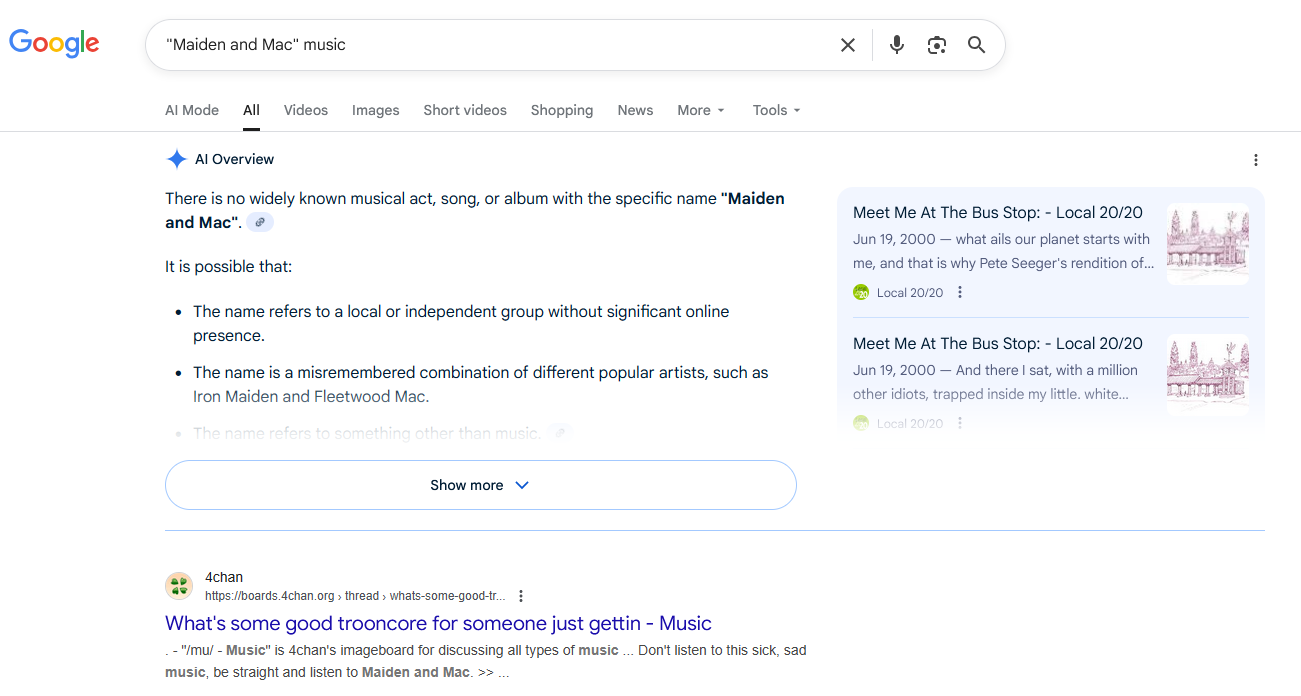
Task: Click "Iron Maiden and Fleetwood Mac" text
Action: tap(311, 397)
